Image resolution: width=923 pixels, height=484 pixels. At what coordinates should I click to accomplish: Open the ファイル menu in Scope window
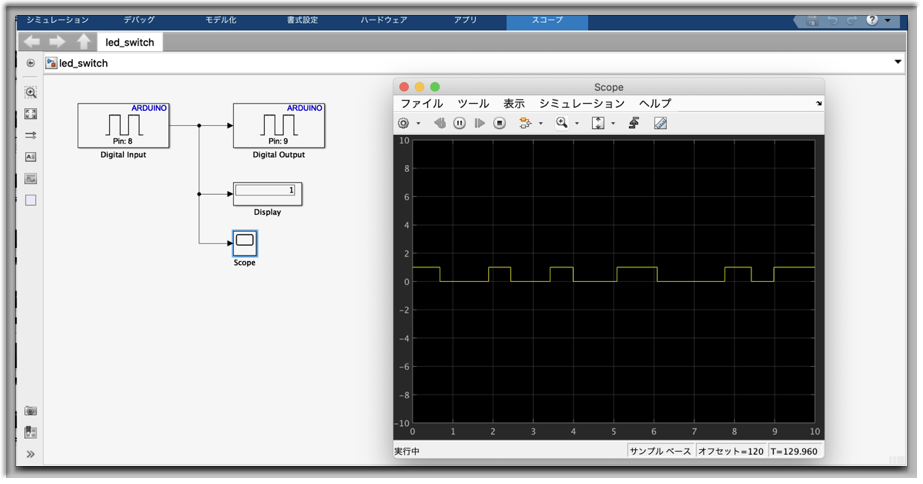tap(421, 104)
